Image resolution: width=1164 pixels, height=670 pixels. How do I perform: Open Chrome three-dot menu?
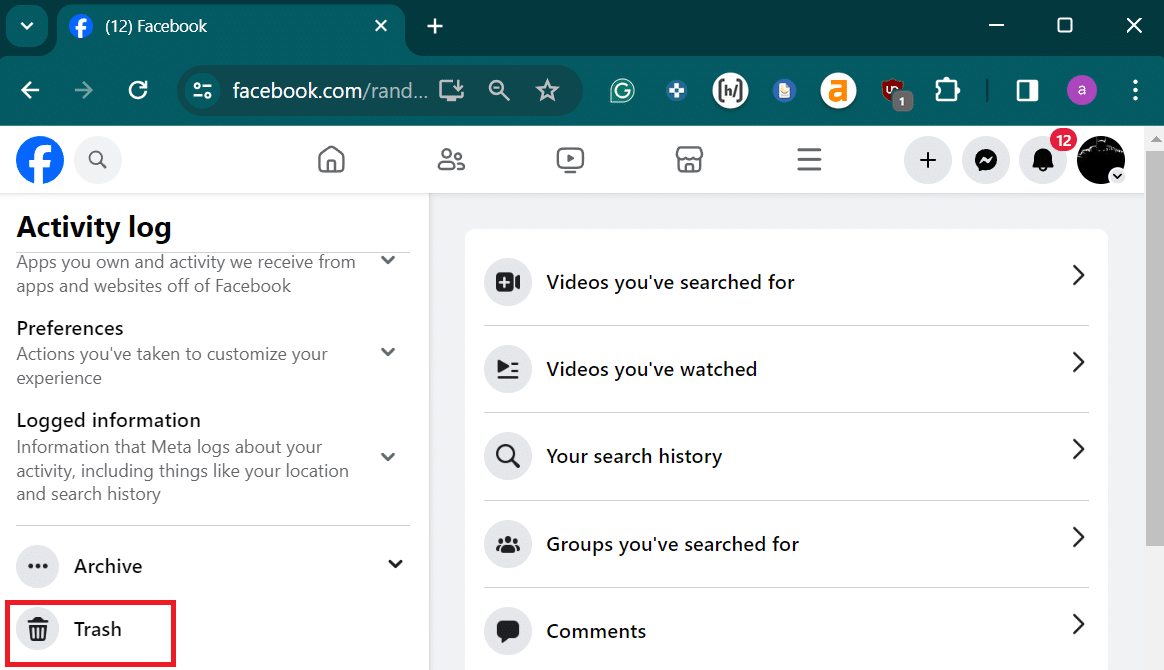click(1135, 91)
